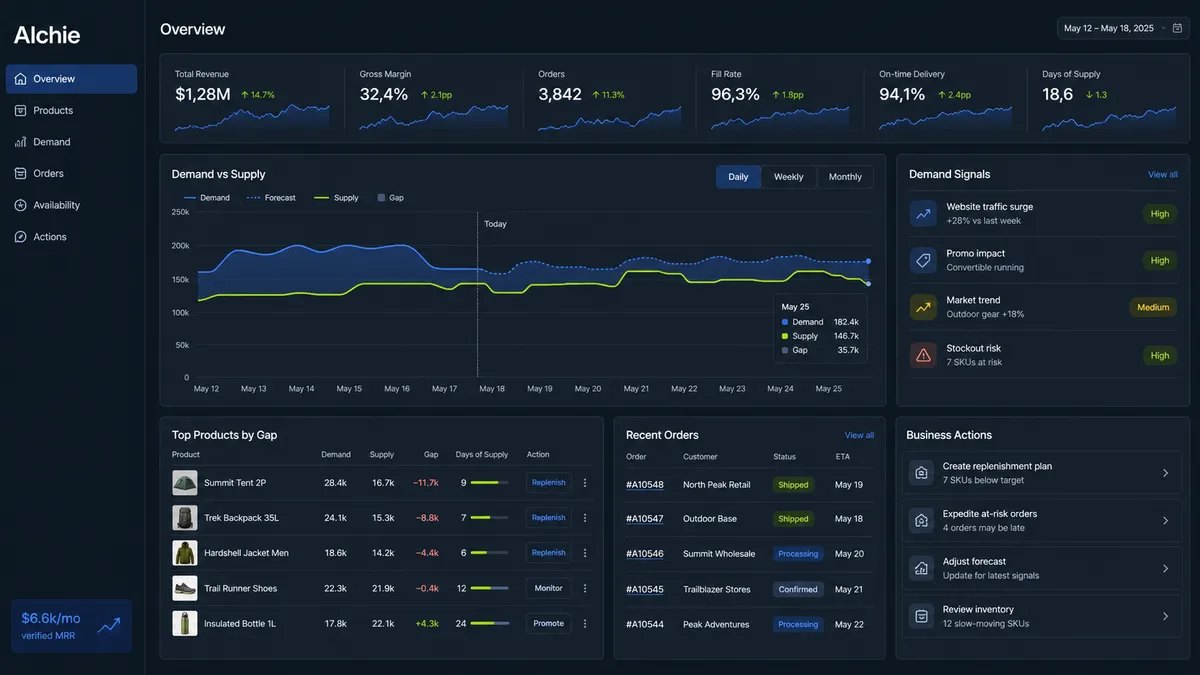
Task: Toggle the Supply legend series
Action: 336,198
